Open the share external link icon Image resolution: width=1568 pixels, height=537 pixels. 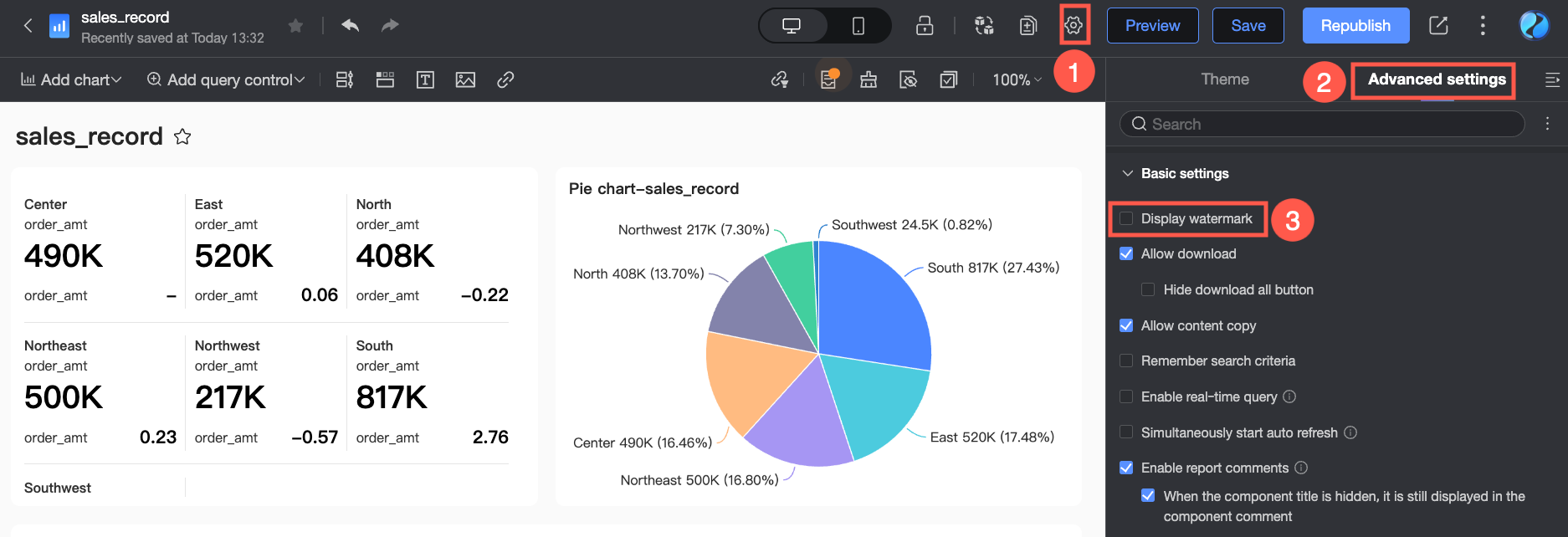click(1438, 26)
